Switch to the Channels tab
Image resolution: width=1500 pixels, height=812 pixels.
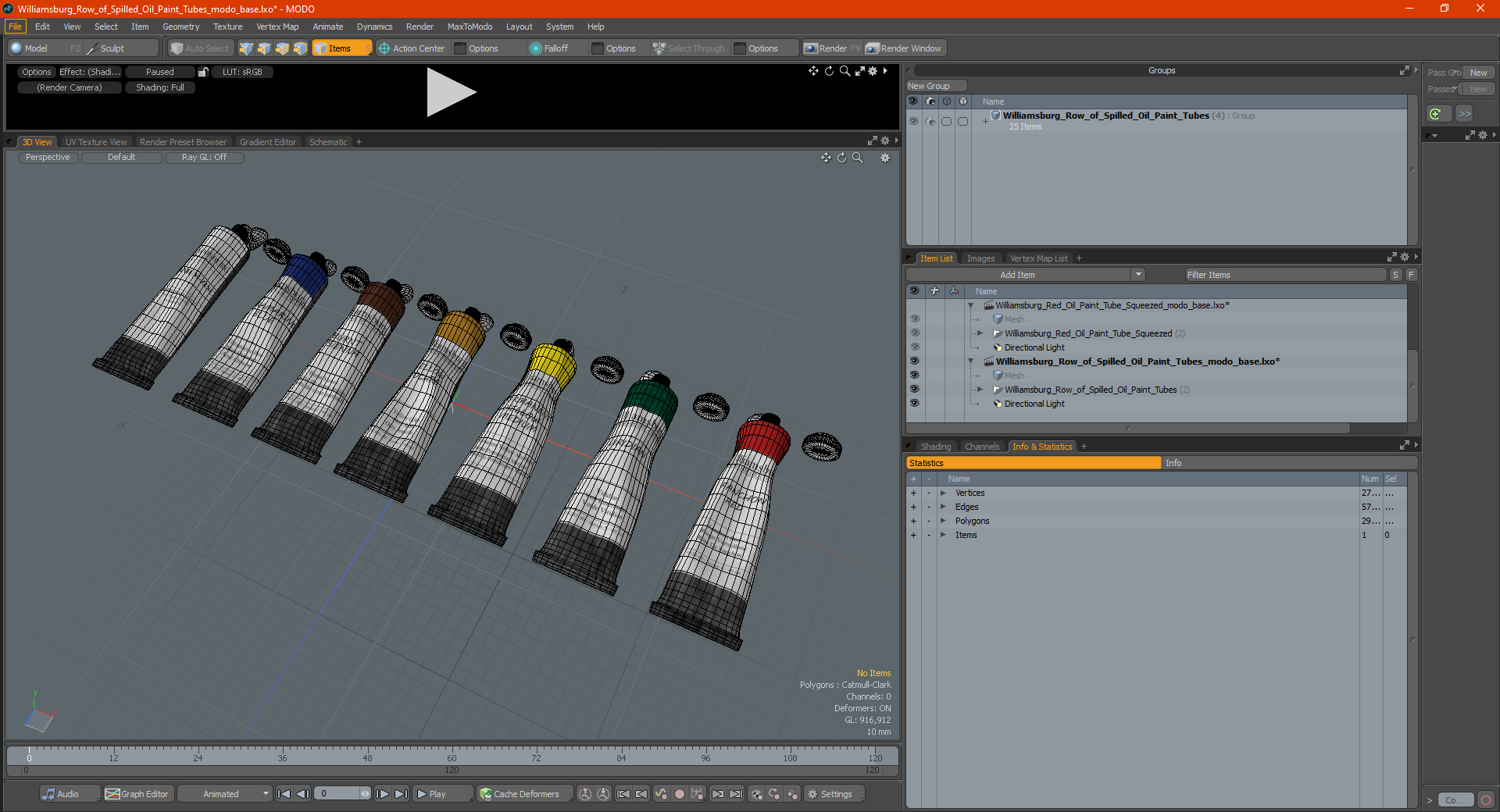tap(982, 447)
